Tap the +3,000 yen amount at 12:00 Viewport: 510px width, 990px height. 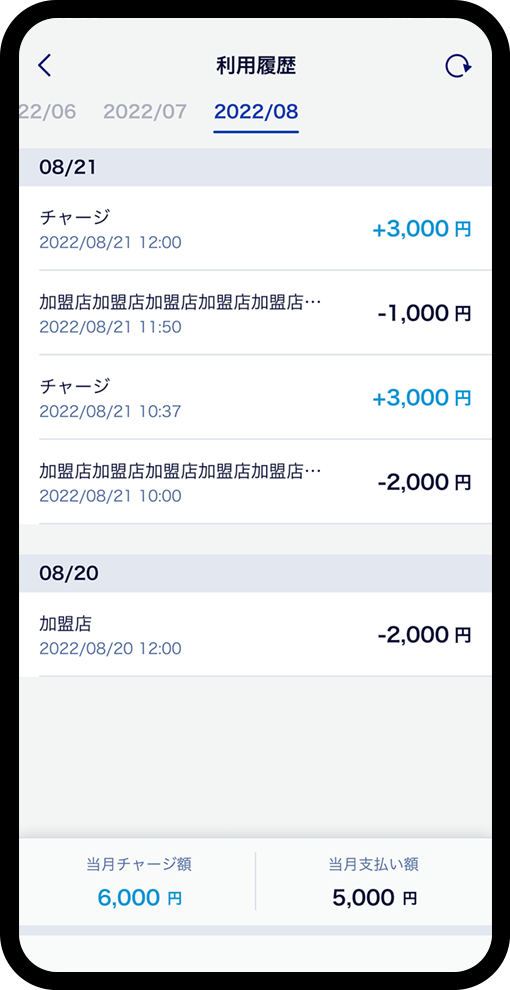tap(422, 229)
